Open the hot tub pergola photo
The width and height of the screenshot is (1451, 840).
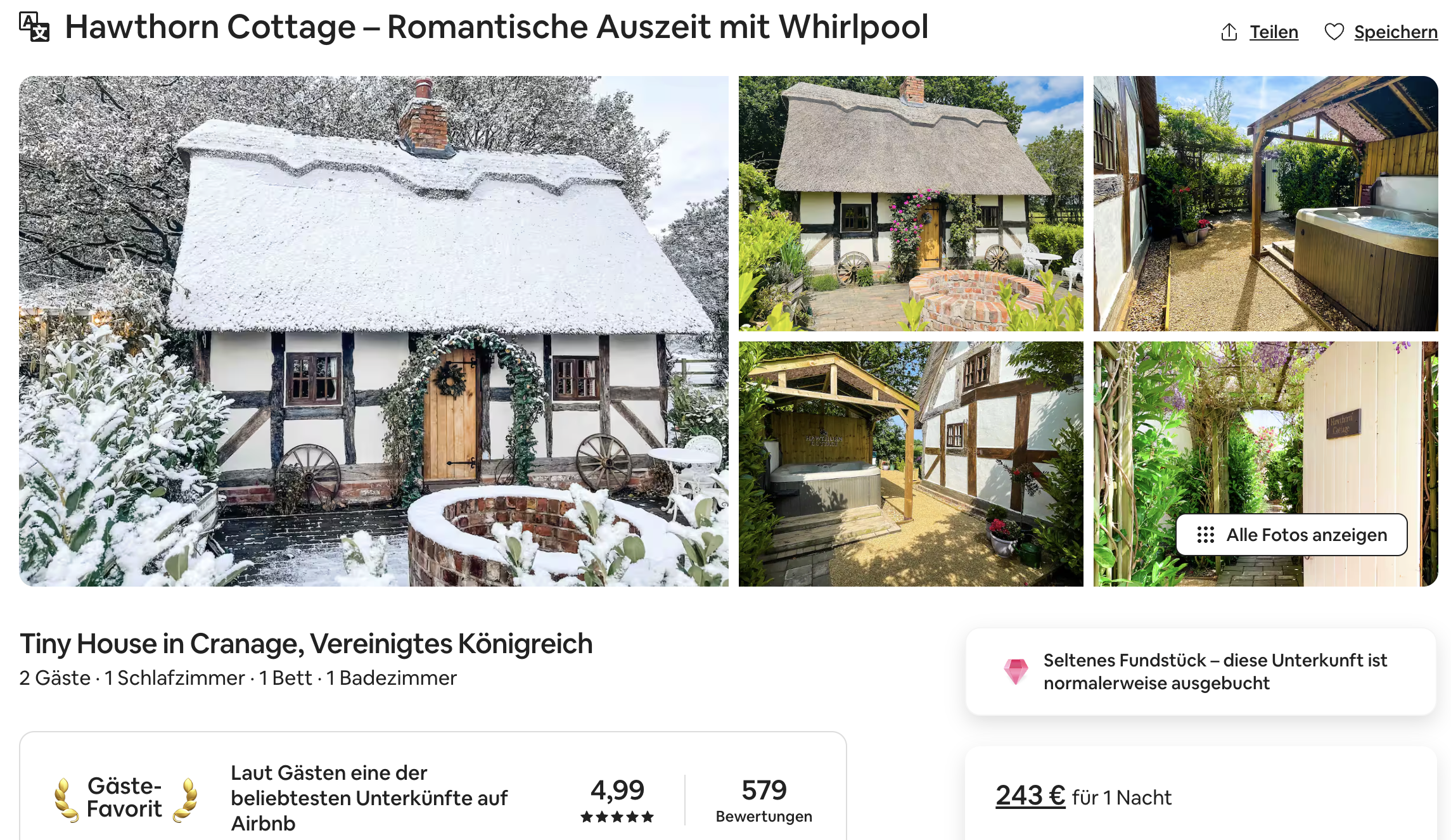click(x=1265, y=203)
